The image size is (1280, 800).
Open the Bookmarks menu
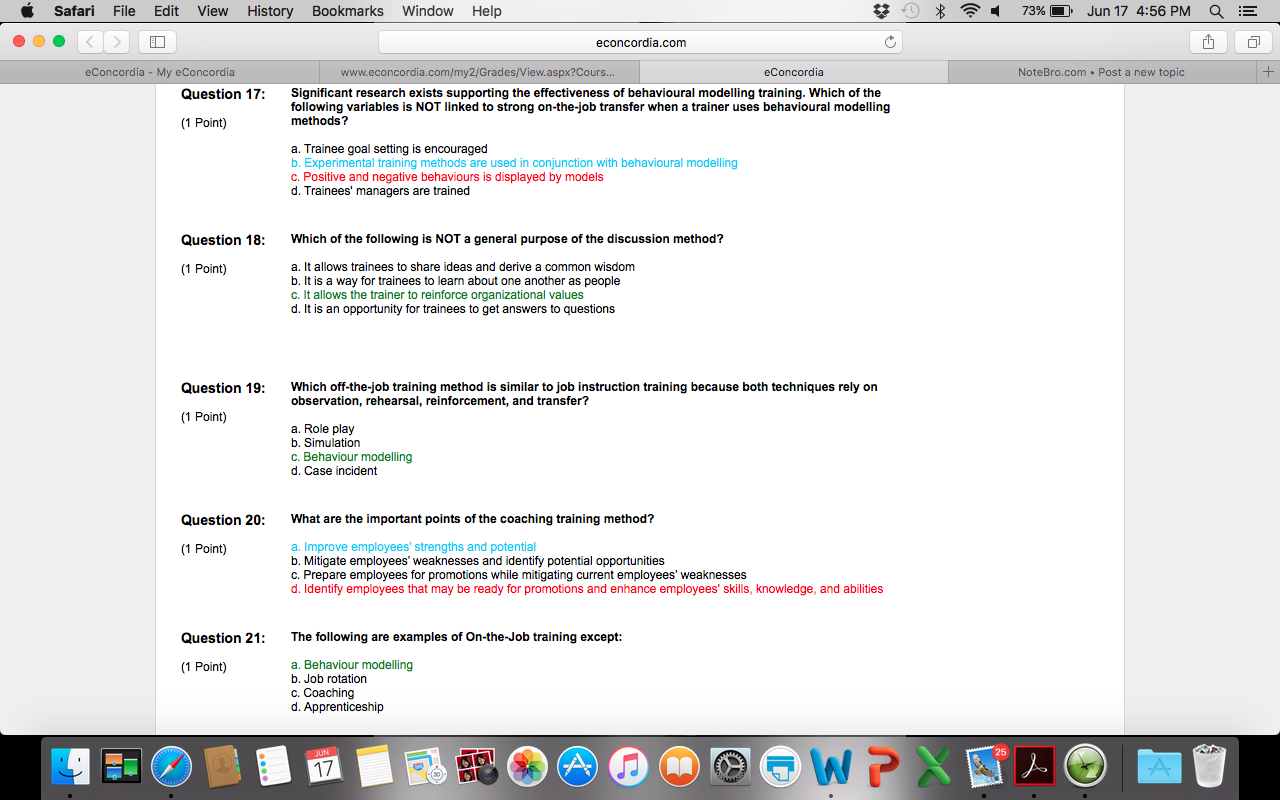click(x=347, y=11)
